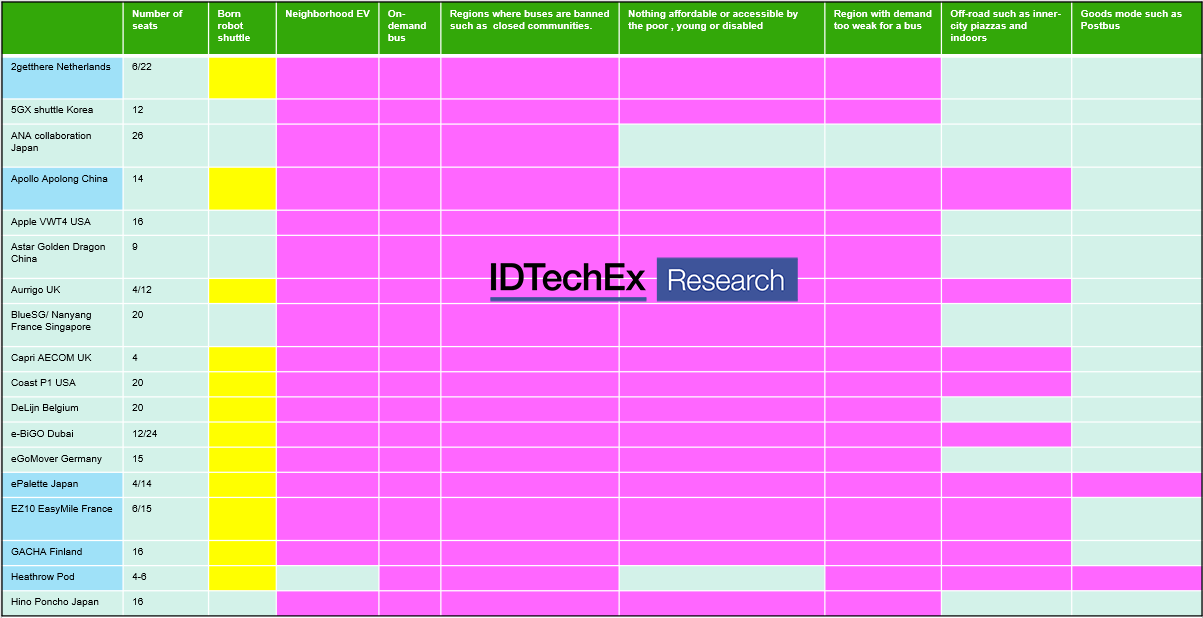Select the 'Goods mode such as Postbus' header

pyautogui.click(x=1136, y=29)
